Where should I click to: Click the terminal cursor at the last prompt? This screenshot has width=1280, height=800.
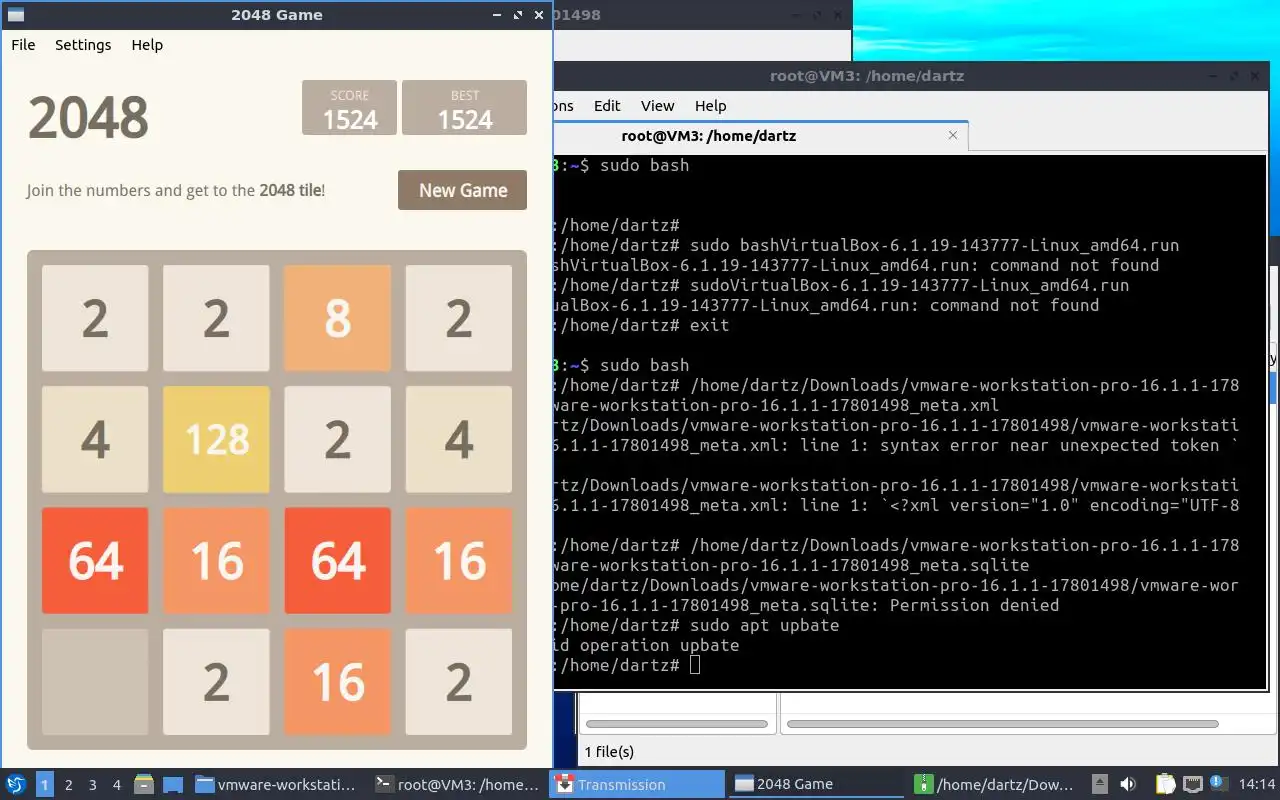tap(695, 665)
